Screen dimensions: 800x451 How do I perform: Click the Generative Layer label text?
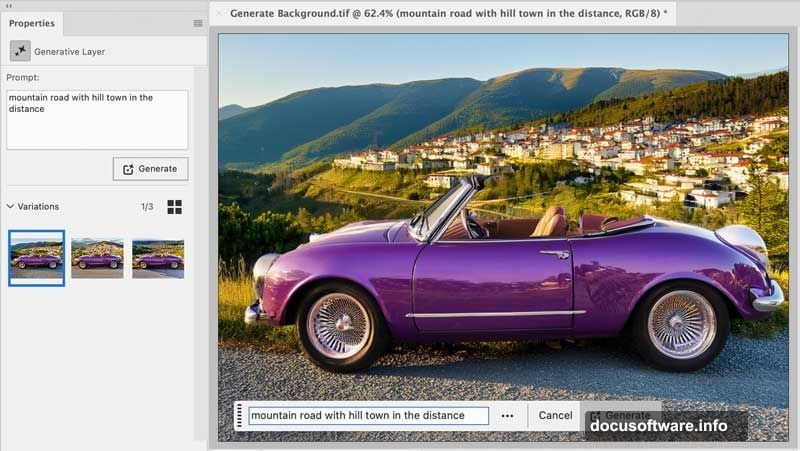[70, 51]
